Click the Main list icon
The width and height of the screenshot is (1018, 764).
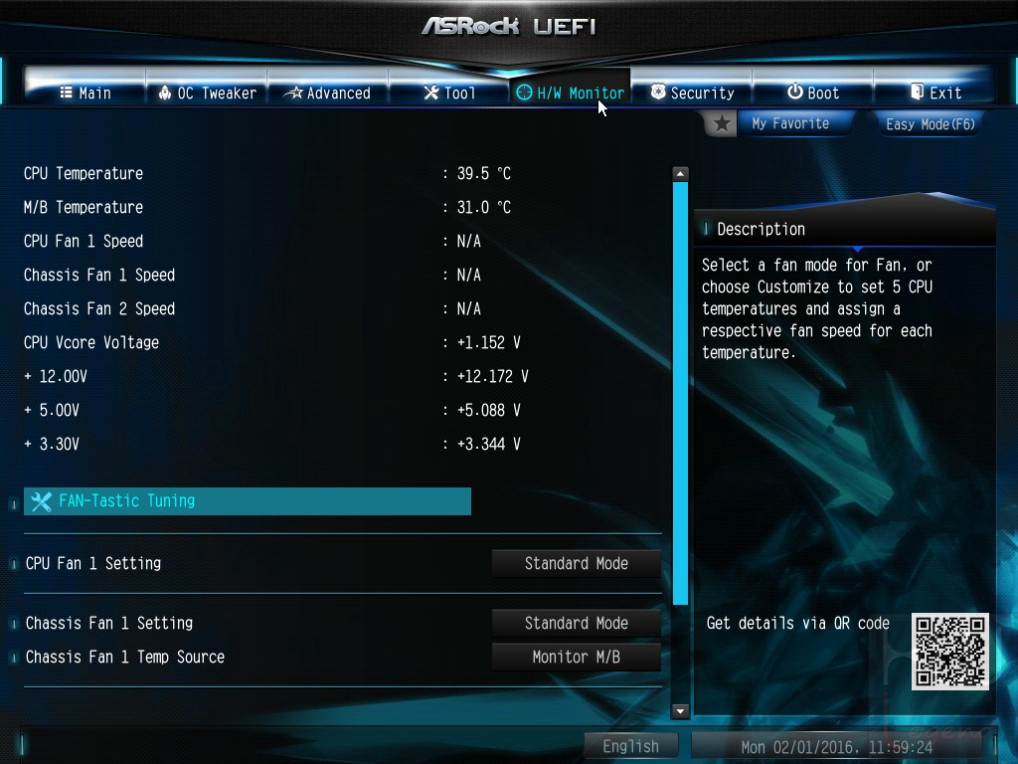coord(66,92)
